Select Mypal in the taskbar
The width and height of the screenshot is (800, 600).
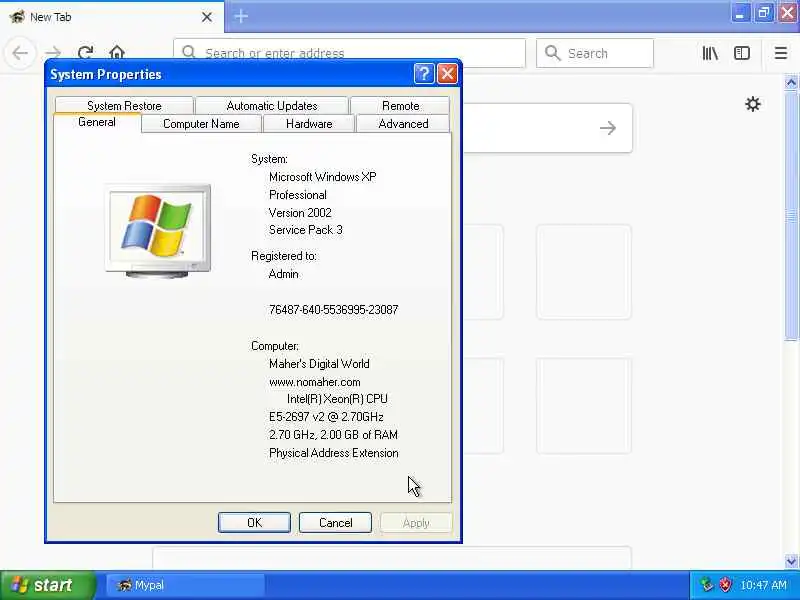(185, 585)
